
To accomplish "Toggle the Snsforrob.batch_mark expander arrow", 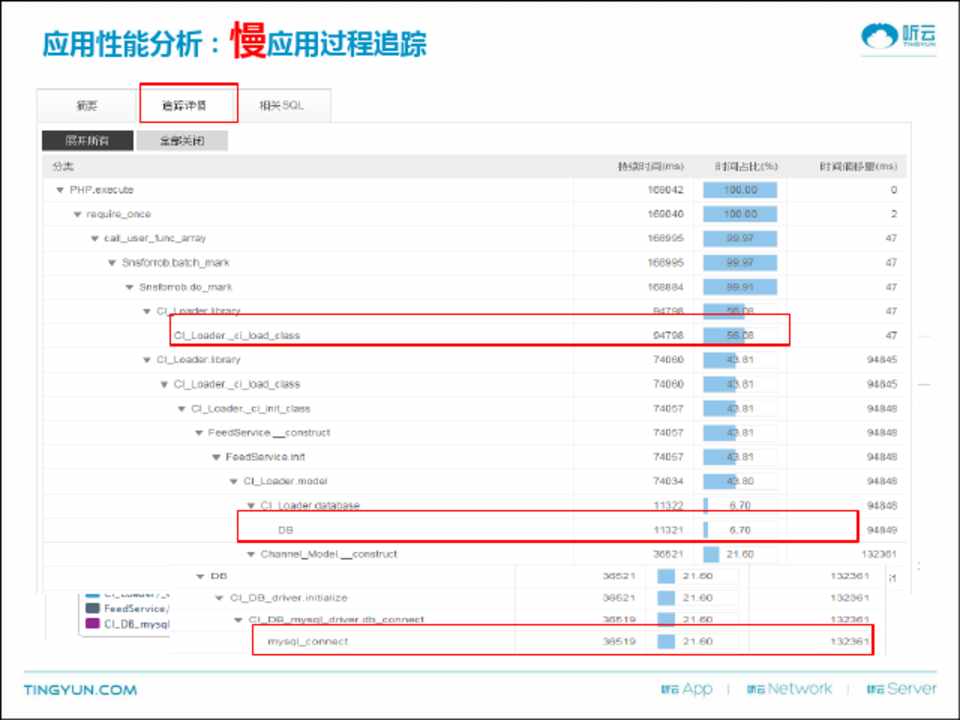I will coord(112,263).
